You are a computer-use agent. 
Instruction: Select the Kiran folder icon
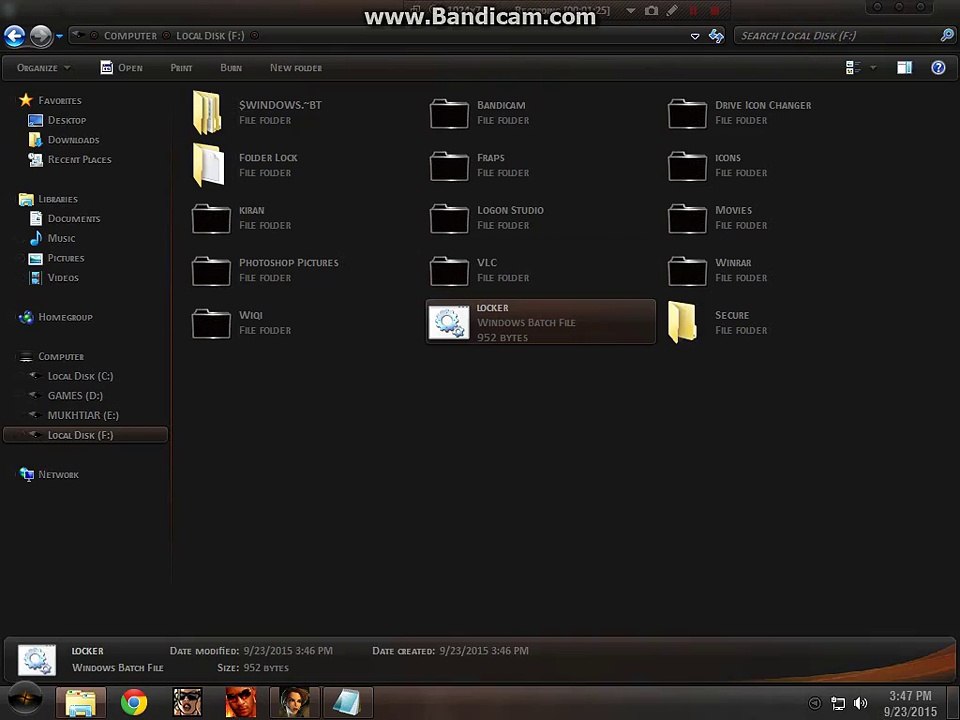pyautogui.click(x=211, y=218)
